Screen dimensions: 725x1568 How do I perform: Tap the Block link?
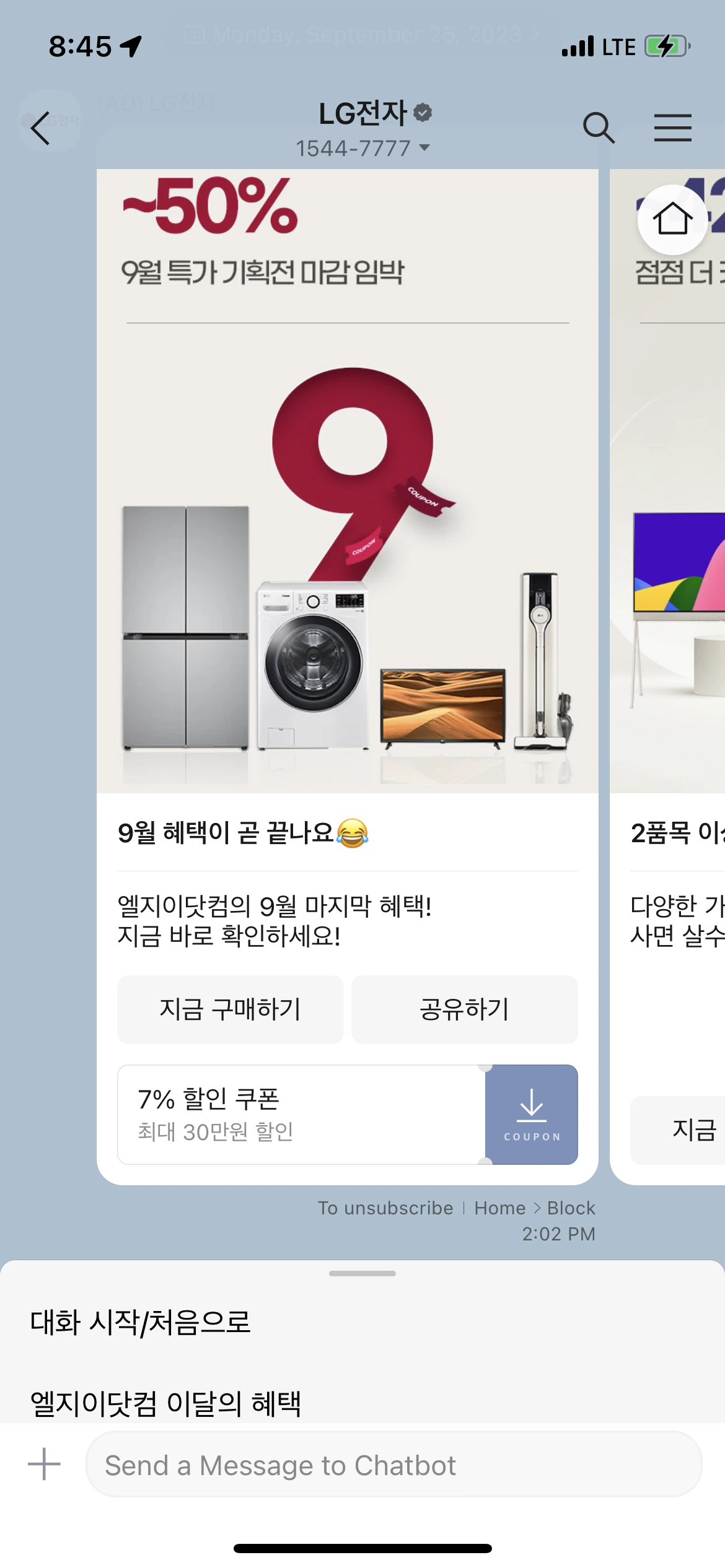[571, 1208]
